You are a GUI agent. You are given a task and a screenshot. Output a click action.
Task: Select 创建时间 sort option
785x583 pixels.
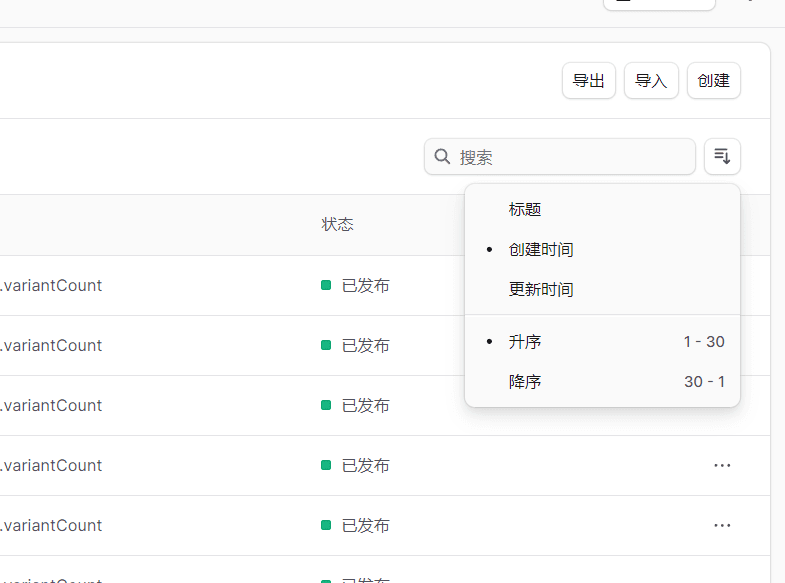pos(541,249)
